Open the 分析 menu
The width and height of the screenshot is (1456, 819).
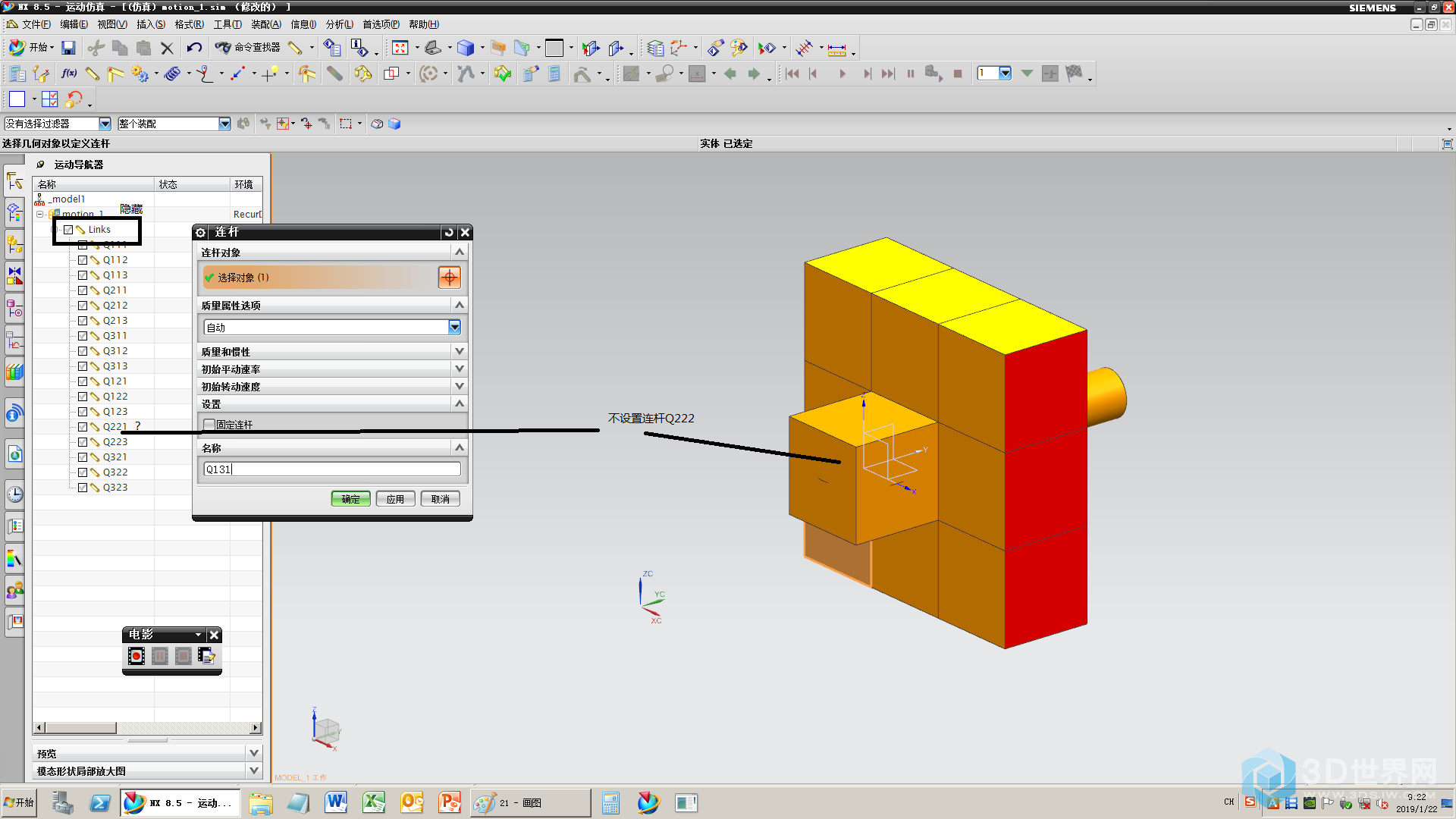[340, 24]
